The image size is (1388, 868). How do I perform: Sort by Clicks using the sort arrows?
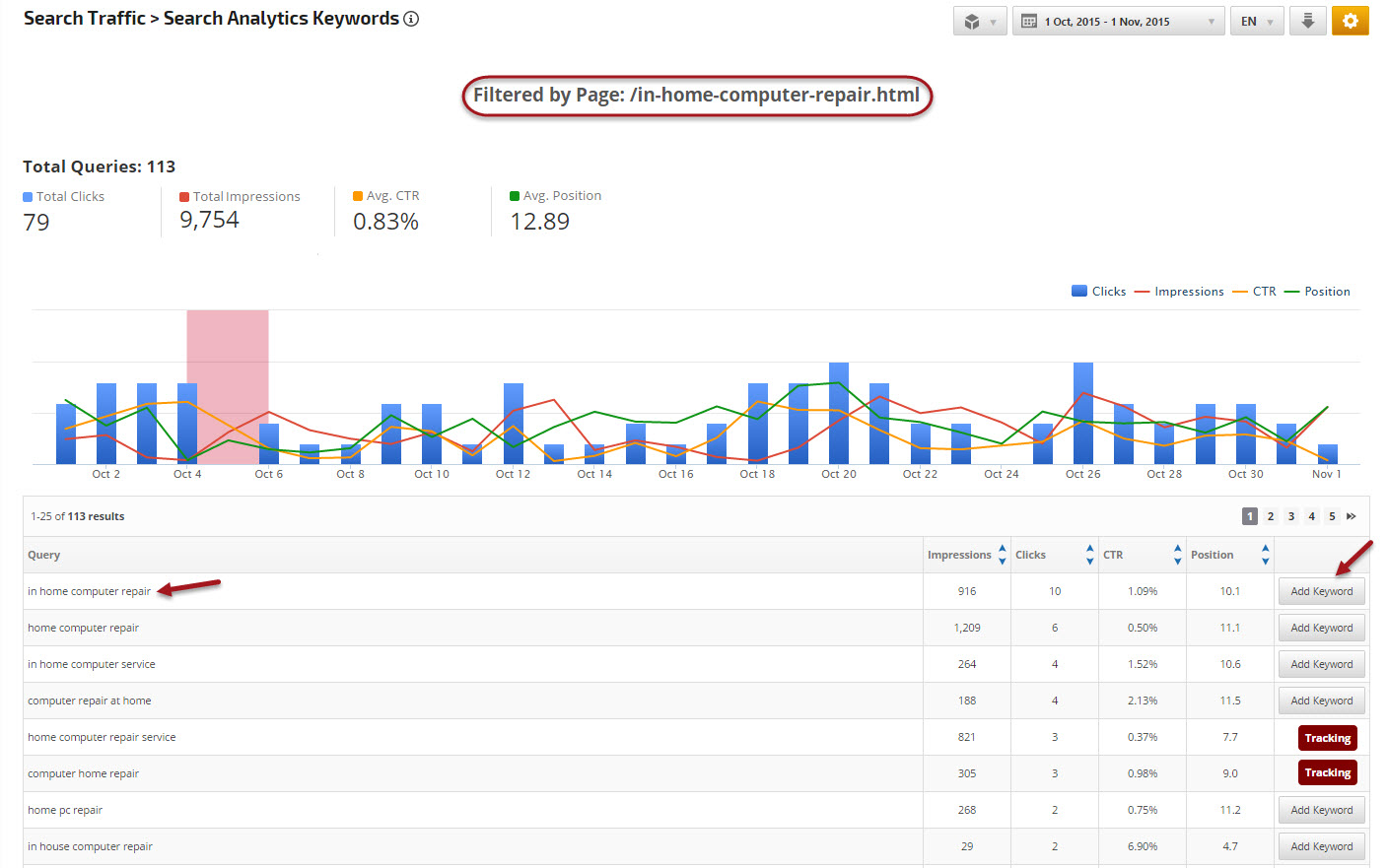1089,555
